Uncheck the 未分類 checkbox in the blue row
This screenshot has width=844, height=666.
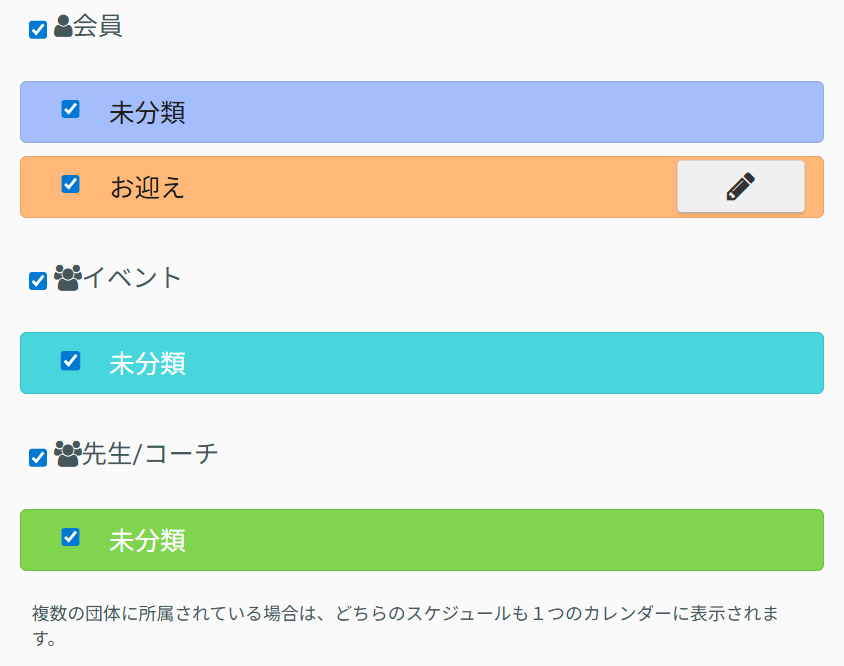(x=70, y=109)
